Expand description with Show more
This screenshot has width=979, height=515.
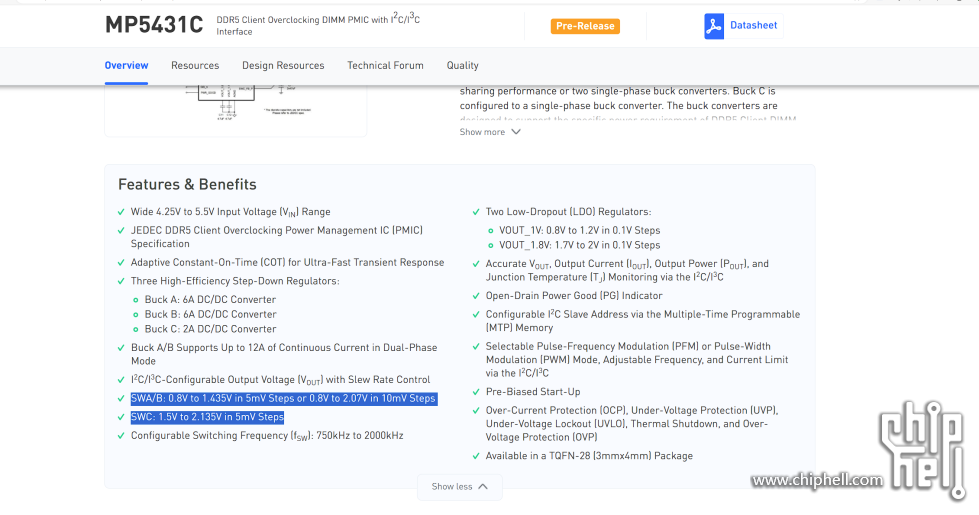click(482, 132)
